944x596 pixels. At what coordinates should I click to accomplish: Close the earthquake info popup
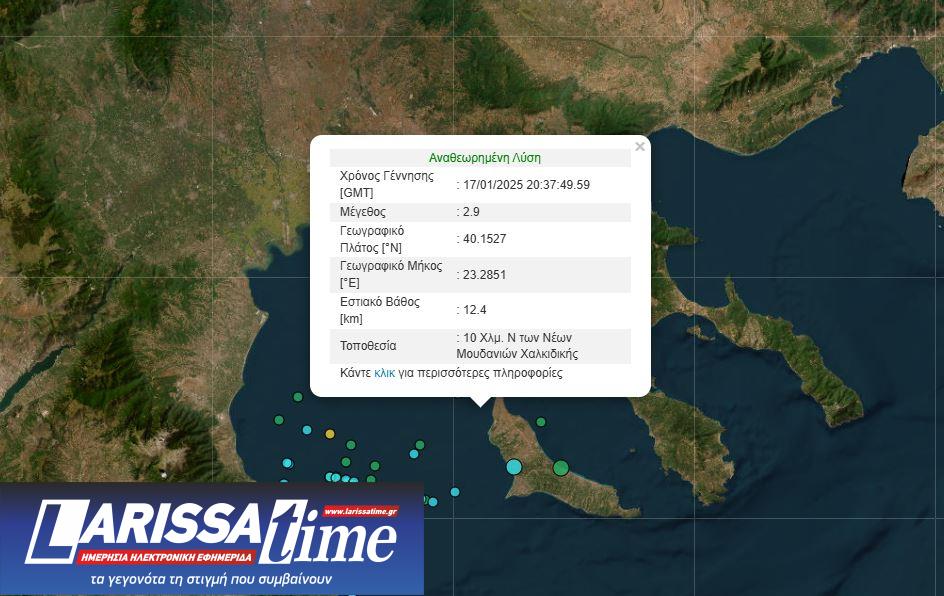pos(640,147)
